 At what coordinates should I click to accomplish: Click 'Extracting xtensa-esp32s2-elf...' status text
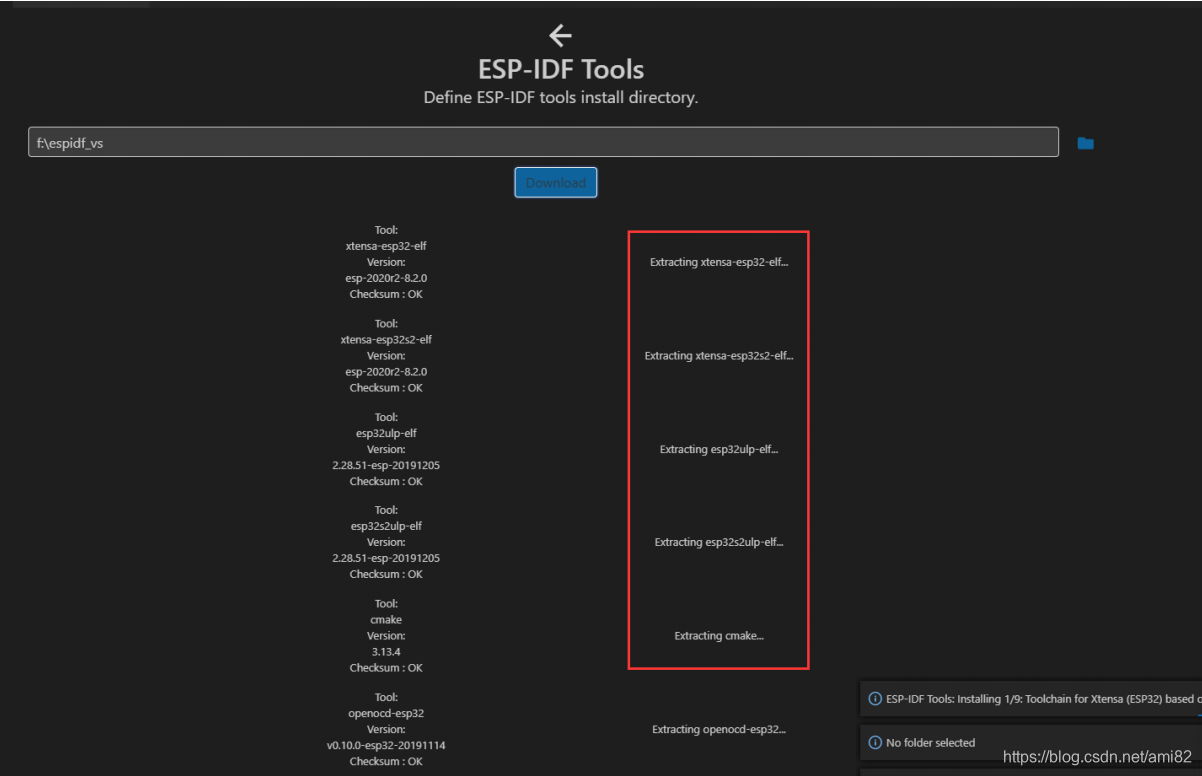coord(719,355)
